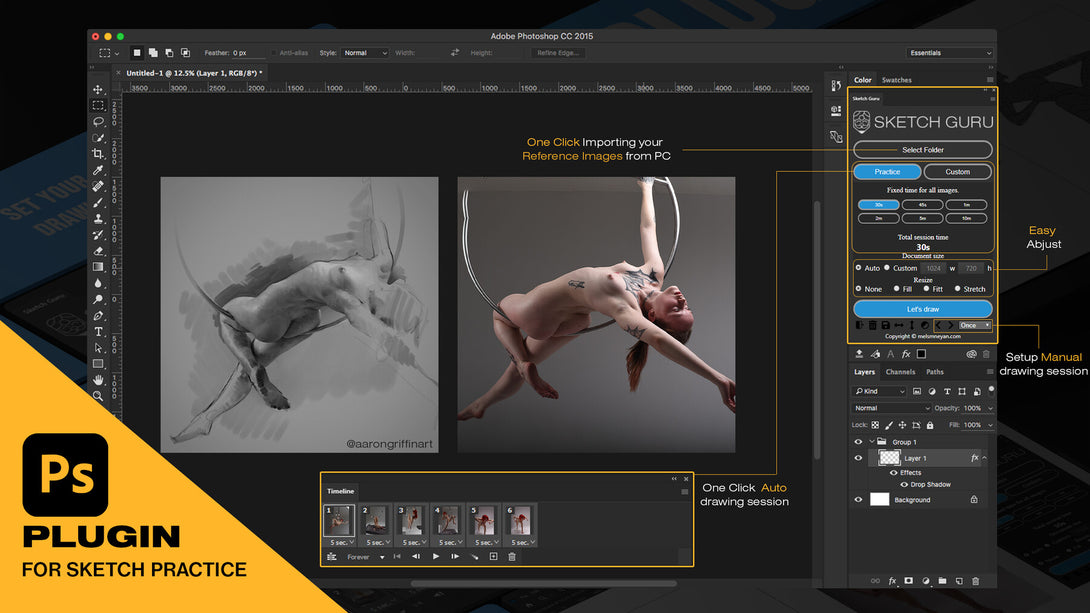The width and height of the screenshot is (1090, 613).
Task: Click the Let's draw button
Action: point(922,309)
